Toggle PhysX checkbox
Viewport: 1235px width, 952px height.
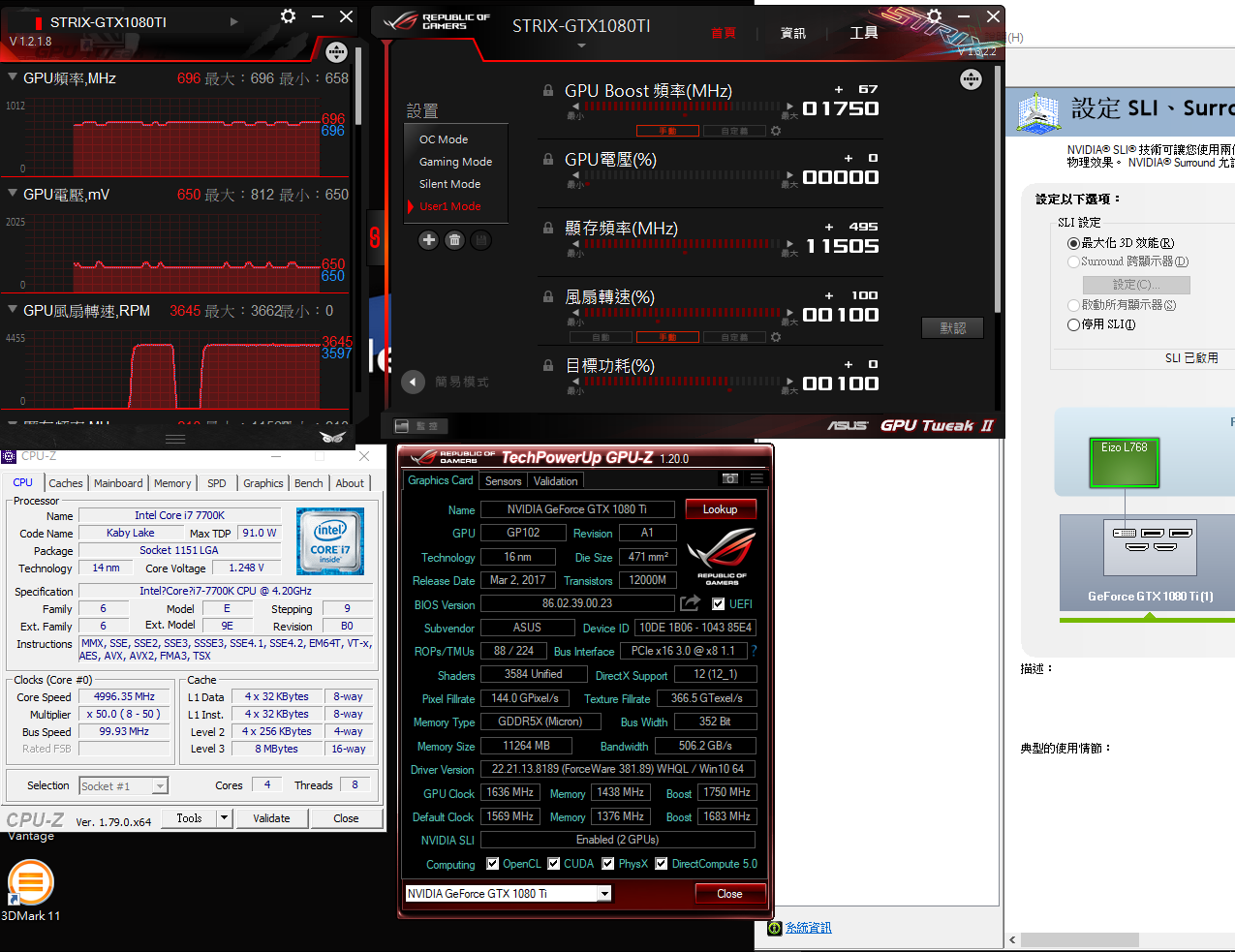pyautogui.click(x=608, y=864)
